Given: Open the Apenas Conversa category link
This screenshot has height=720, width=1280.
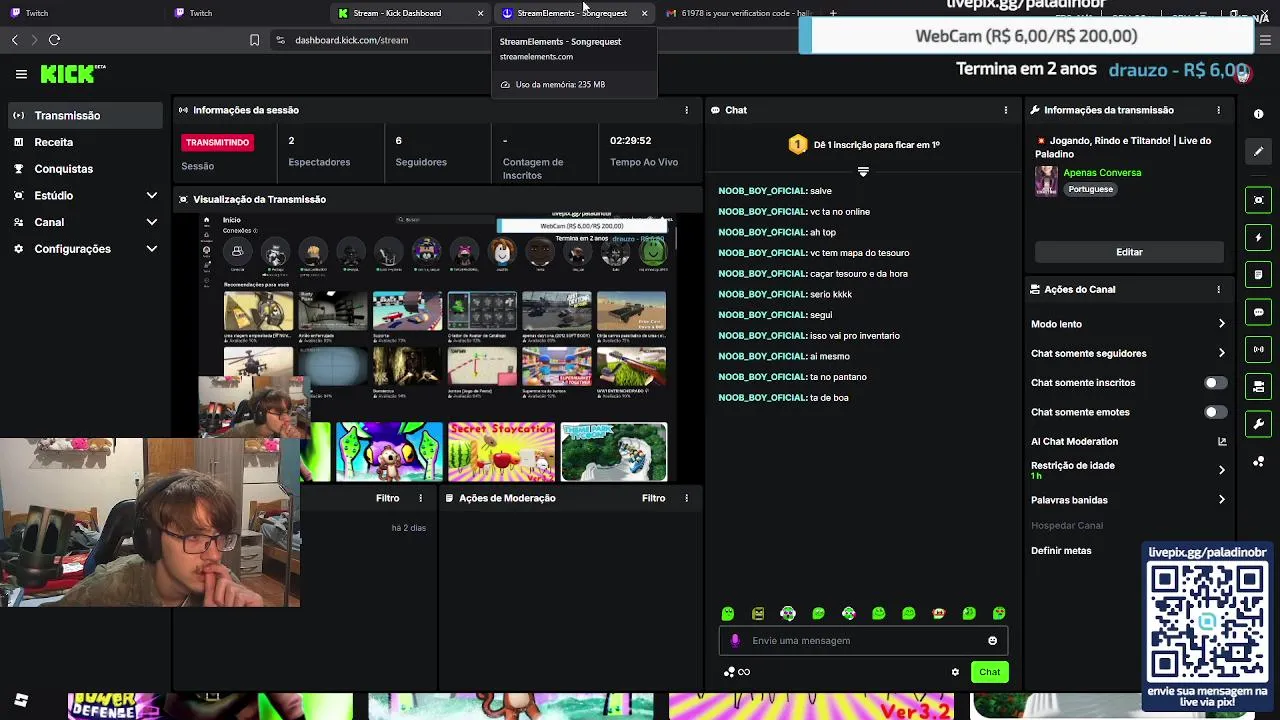Looking at the screenshot, I should coord(1102,173).
